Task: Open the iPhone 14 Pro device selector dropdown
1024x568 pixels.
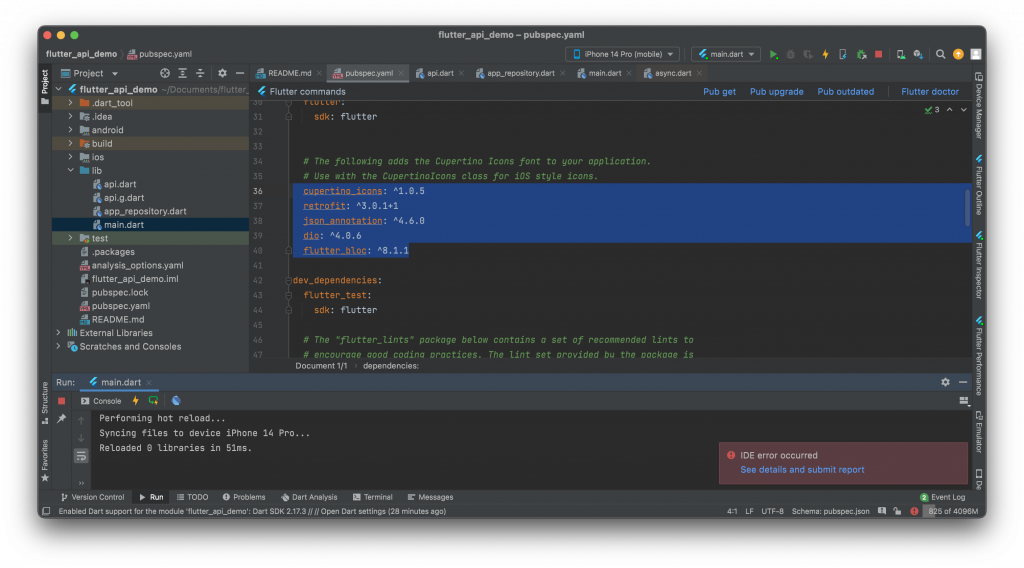Action: [622, 54]
